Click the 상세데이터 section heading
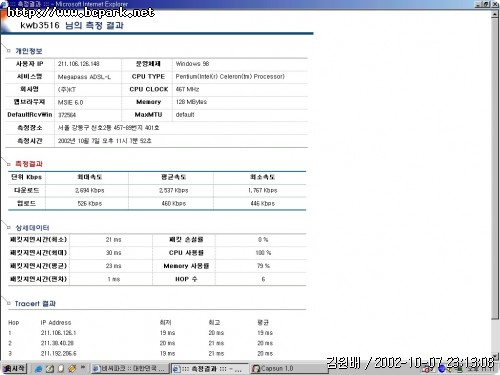 point(32,228)
